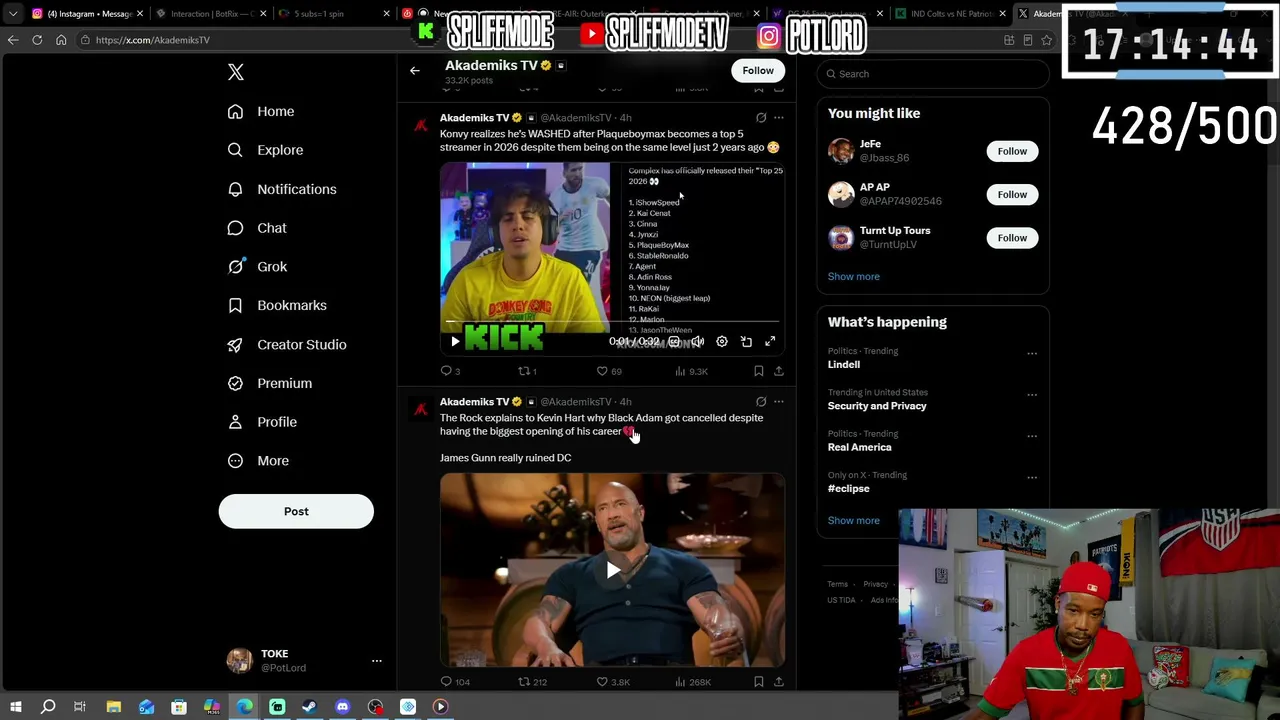
Task: Toggle captions on the Konvy video
Action: pyautogui.click(x=674, y=342)
